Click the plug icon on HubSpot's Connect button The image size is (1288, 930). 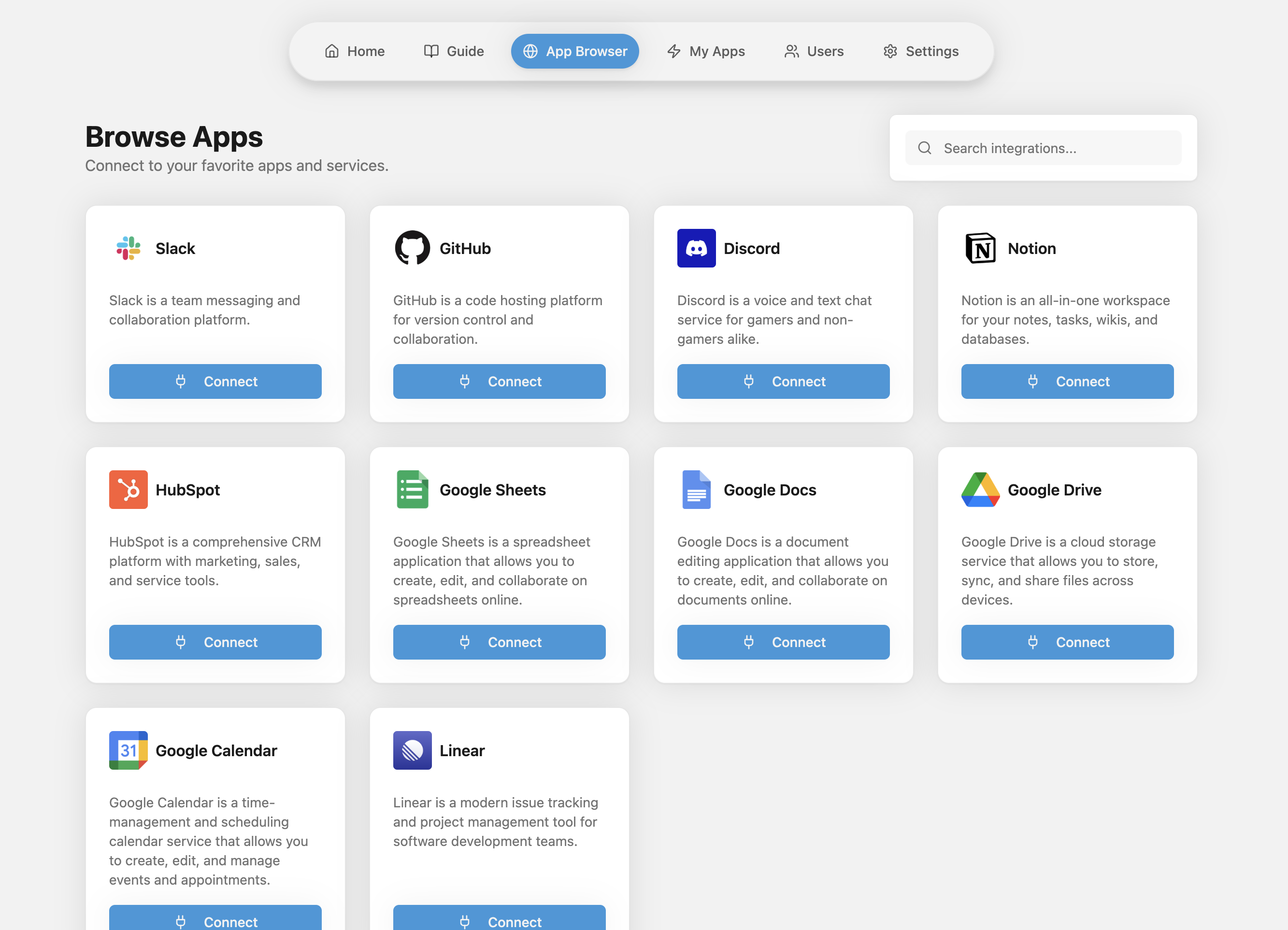pos(181,642)
